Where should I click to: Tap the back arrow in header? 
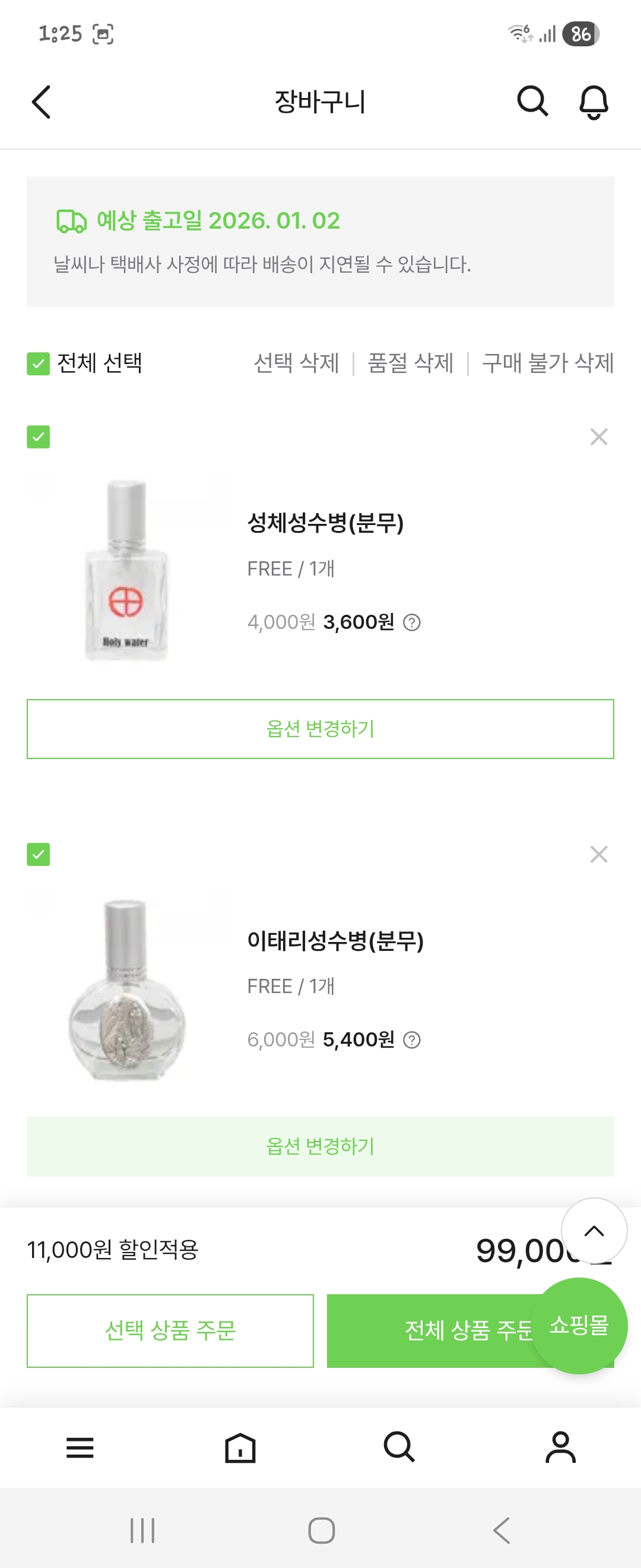coord(42,102)
